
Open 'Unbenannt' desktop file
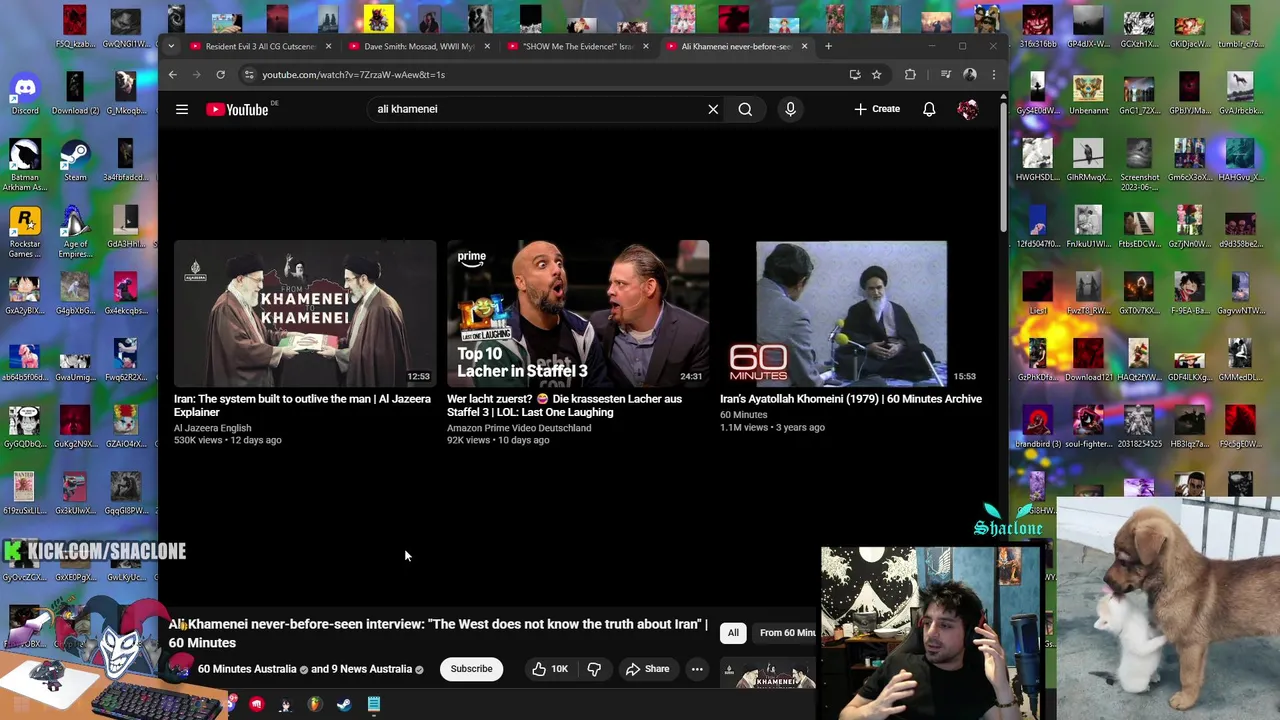tap(1088, 94)
